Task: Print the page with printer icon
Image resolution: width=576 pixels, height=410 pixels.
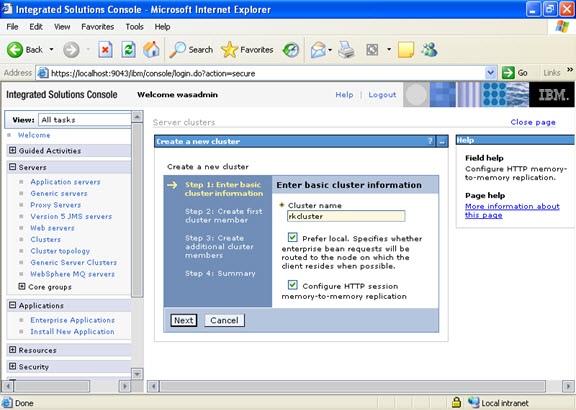Action: point(346,50)
